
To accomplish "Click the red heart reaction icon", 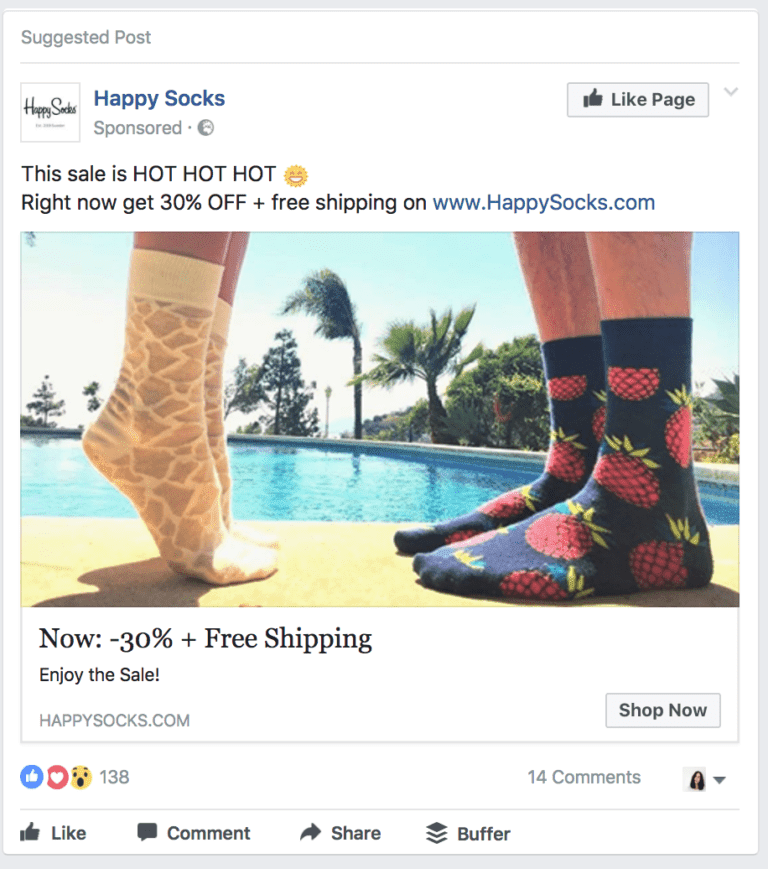I will click(x=57, y=777).
